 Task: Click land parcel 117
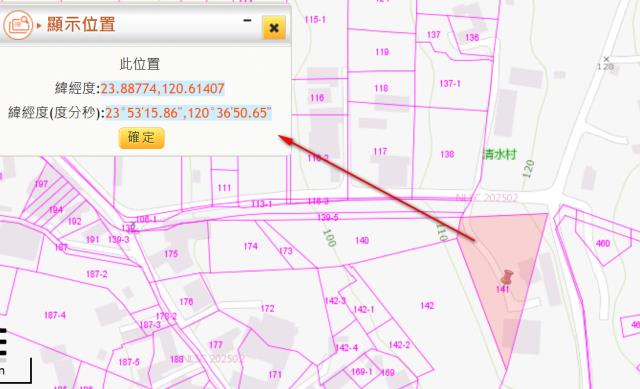[x=380, y=151]
